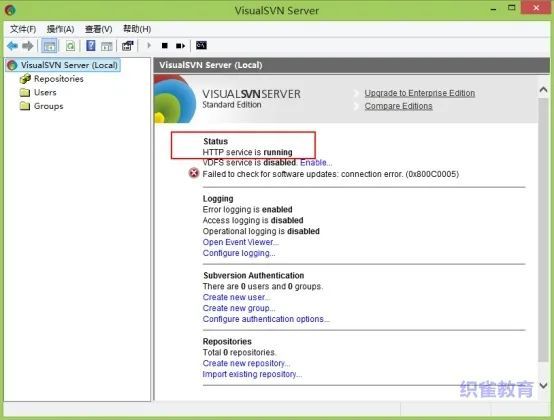Select Users in the tree
554x420 pixels.
tap(45, 93)
